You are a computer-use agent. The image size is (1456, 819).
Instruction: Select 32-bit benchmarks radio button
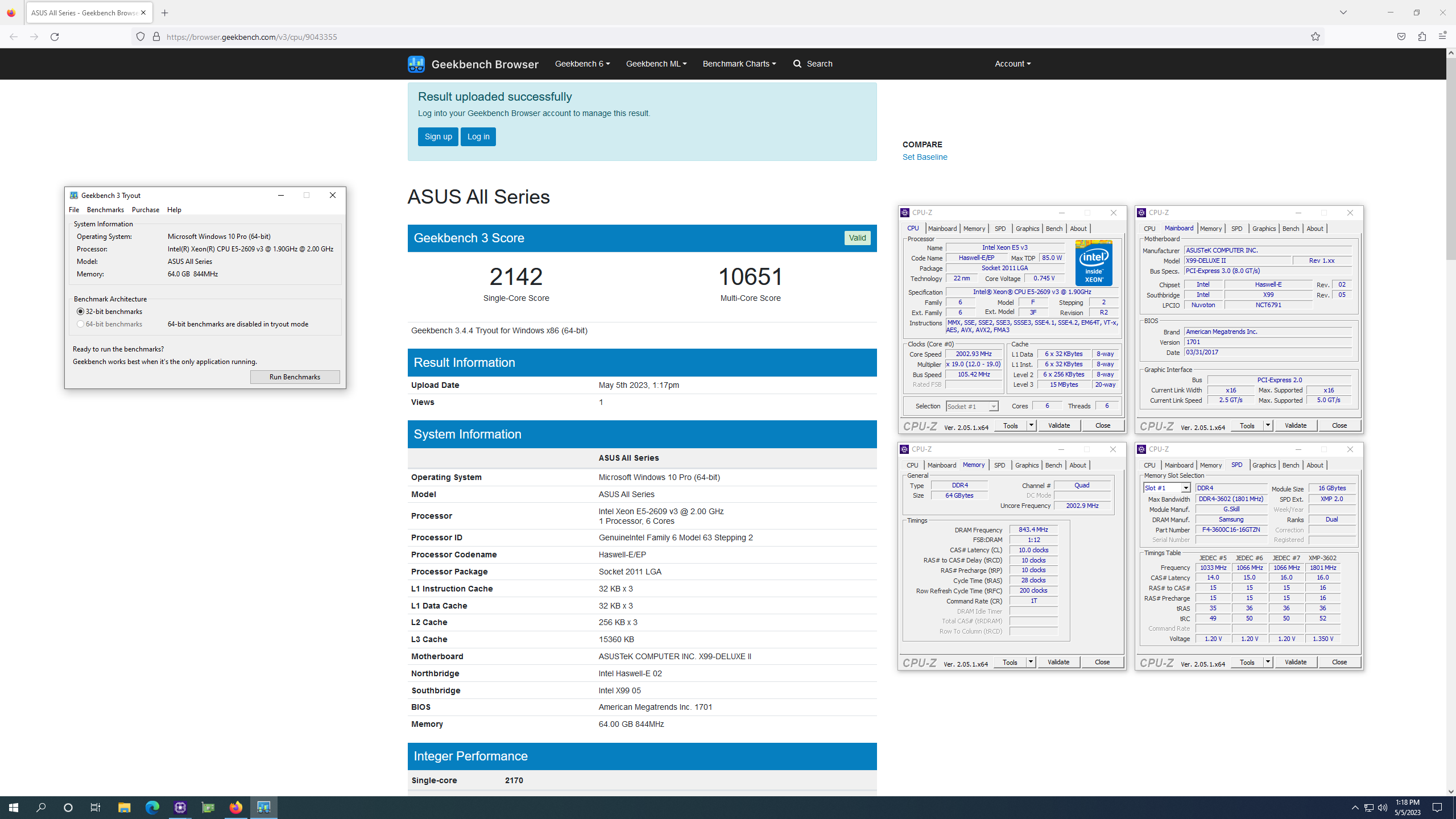80,312
